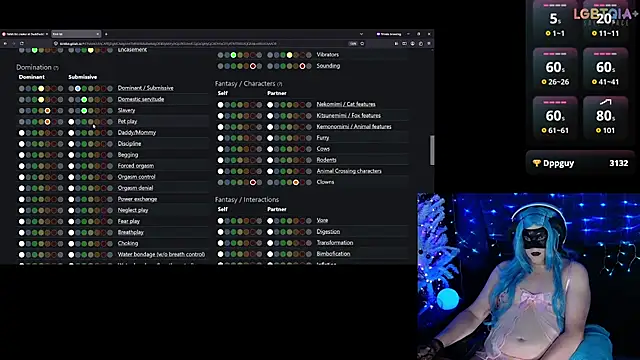Viewport: 640px width, 360px height.
Task: Click the 80s 101 timer card
Action: click(x=605, y=117)
